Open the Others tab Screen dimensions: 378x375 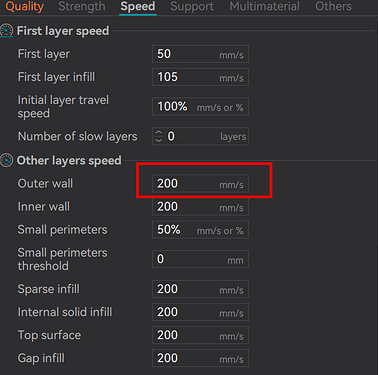click(x=333, y=6)
